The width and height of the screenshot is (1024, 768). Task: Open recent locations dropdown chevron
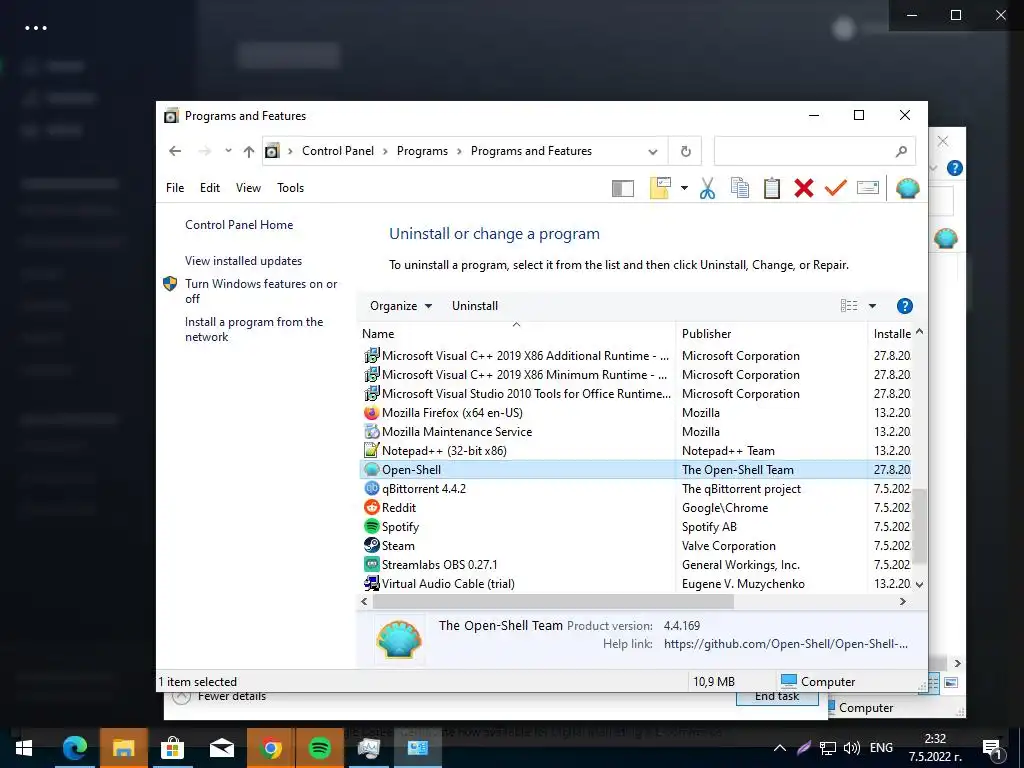point(228,151)
